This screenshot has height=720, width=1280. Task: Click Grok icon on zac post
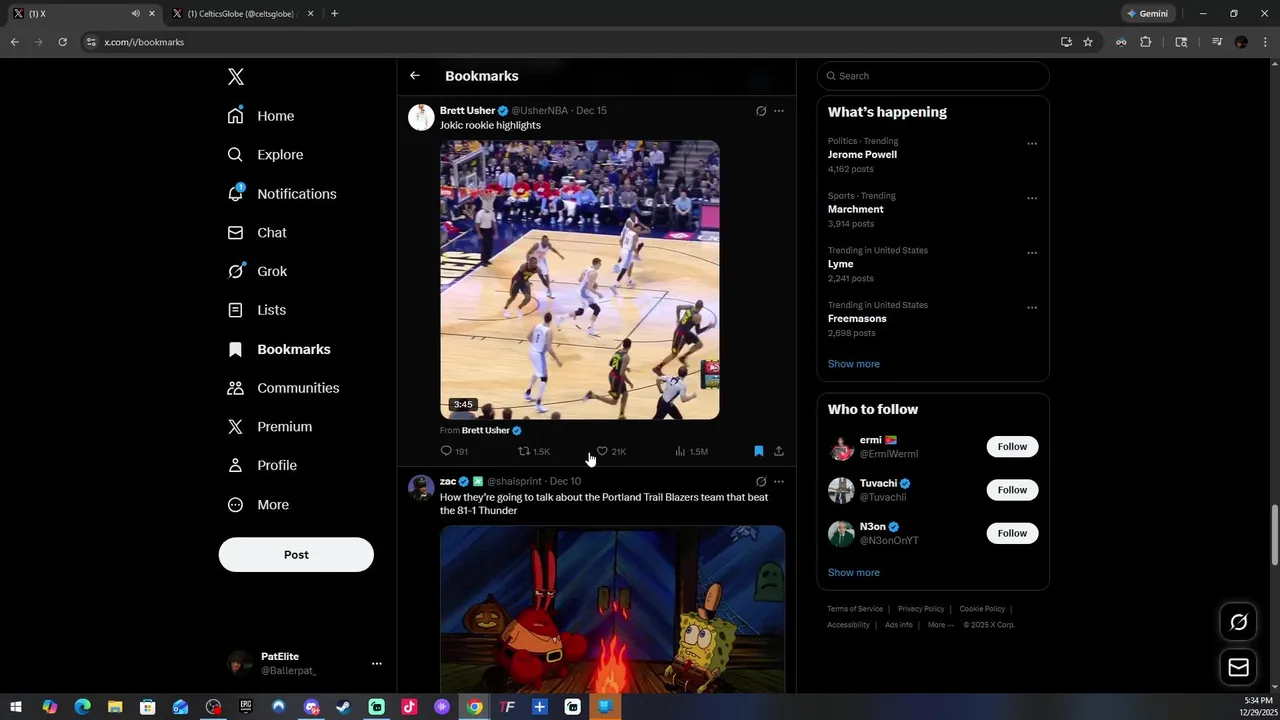761,482
